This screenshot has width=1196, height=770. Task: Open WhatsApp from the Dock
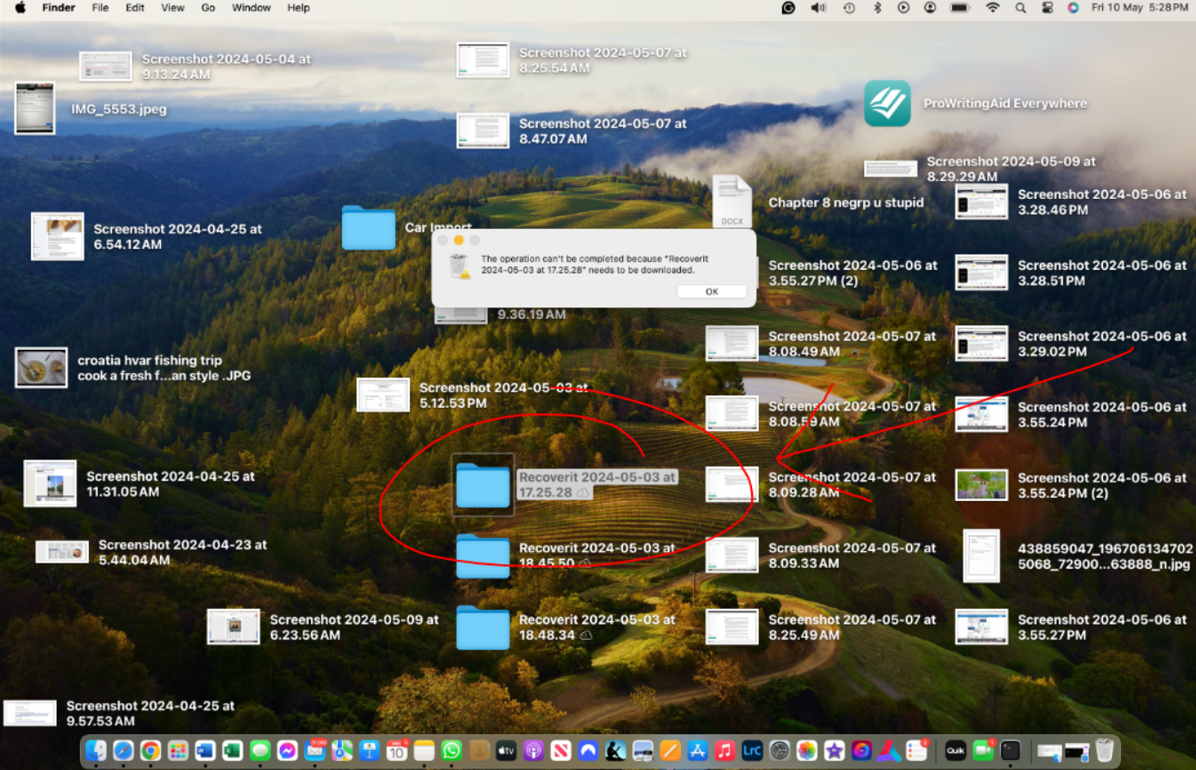(x=452, y=751)
